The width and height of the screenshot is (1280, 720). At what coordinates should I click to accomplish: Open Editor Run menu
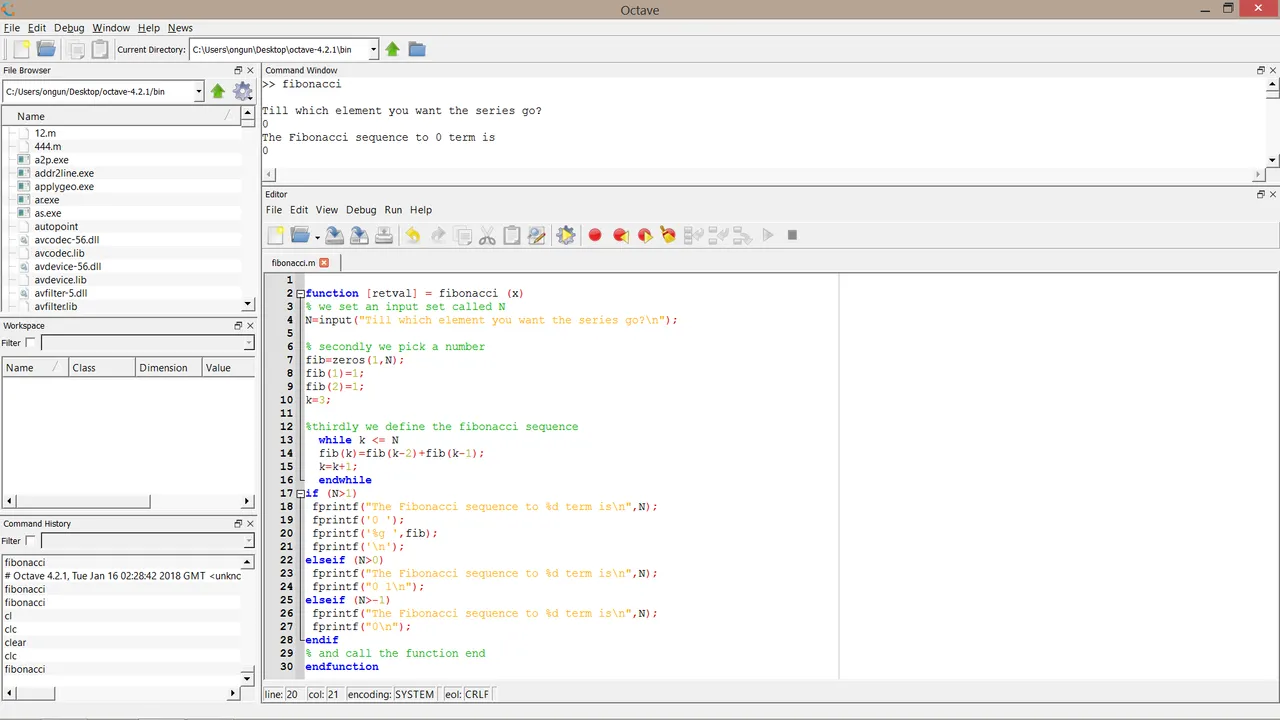coord(393,210)
